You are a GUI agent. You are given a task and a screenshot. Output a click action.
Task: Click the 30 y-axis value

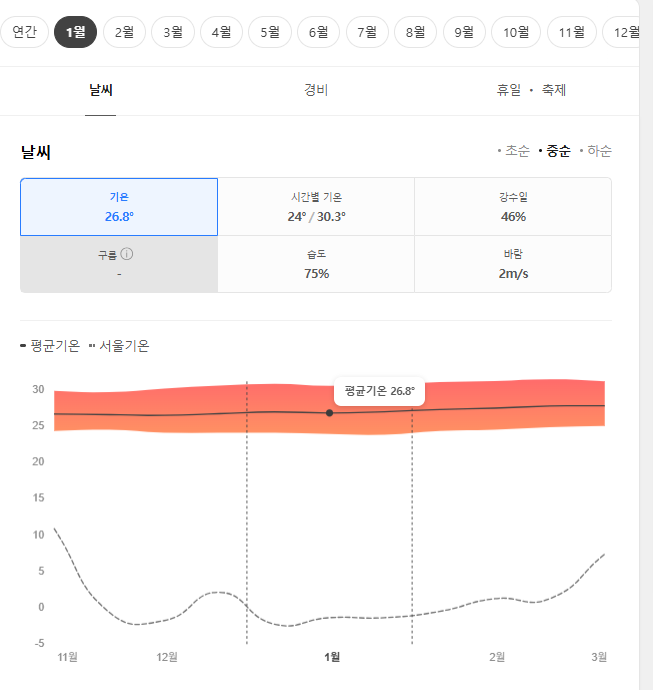38,389
